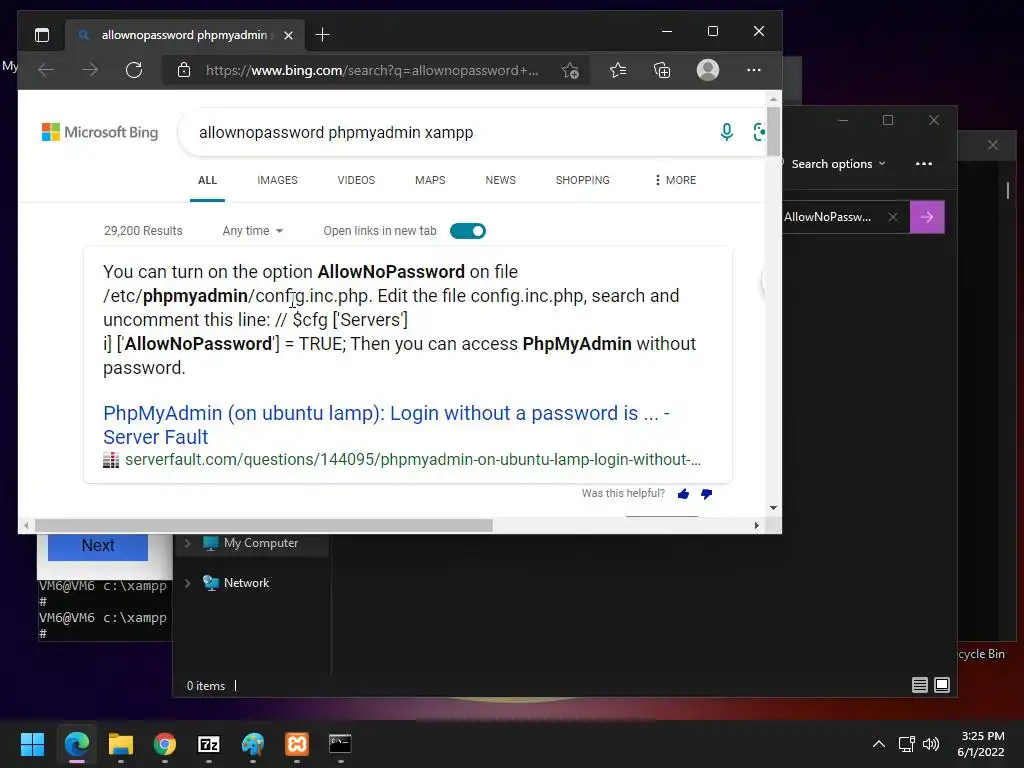The width and height of the screenshot is (1024, 768).
Task: Click the 0 items status bar text
Action: point(206,686)
